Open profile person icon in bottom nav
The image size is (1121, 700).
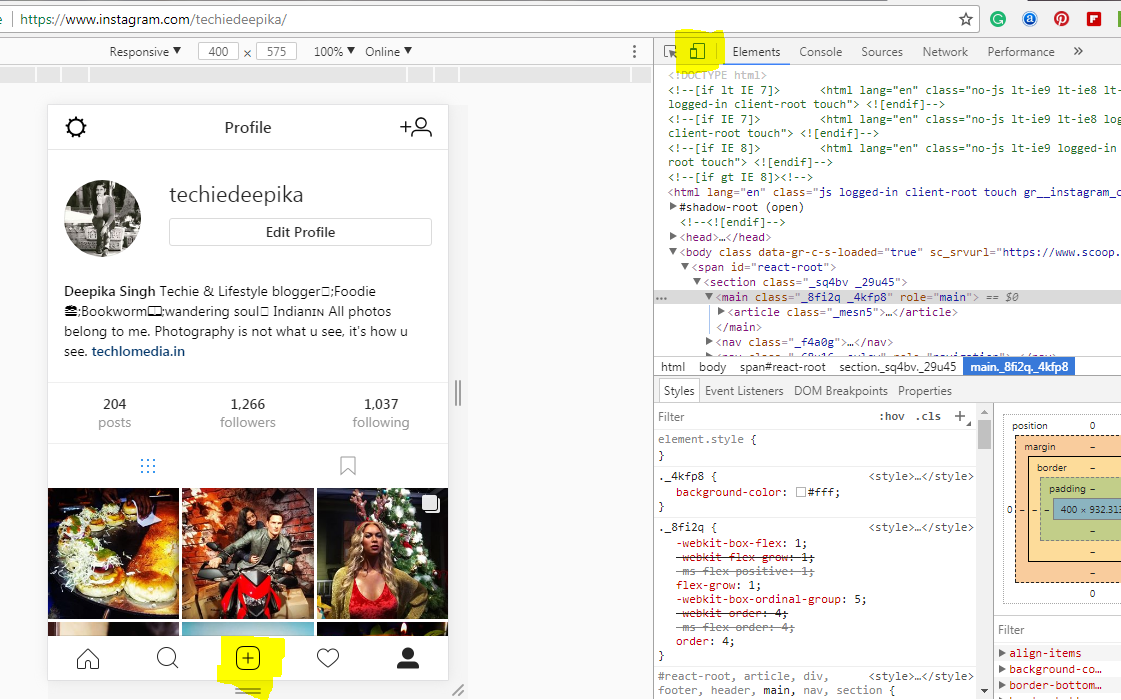pos(408,658)
